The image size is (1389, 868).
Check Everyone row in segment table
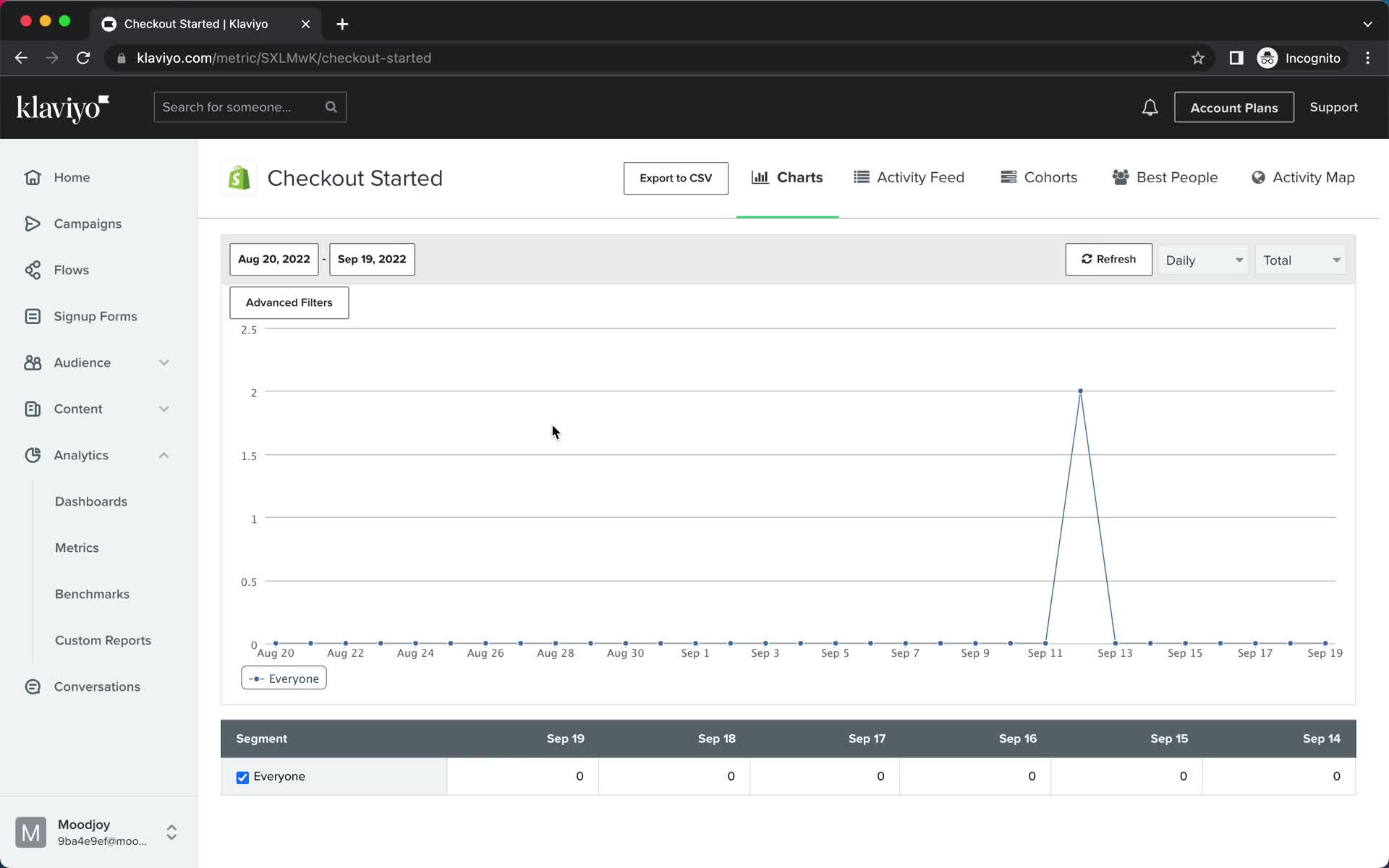pyautogui.click(x=241, y=777)
